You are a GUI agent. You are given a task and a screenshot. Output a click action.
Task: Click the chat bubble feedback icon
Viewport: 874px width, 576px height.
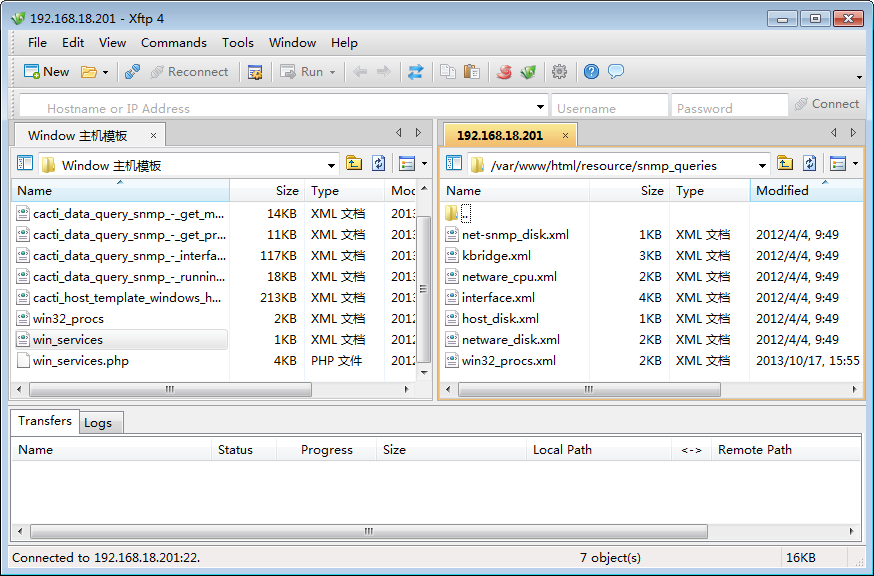coord(616,71)
